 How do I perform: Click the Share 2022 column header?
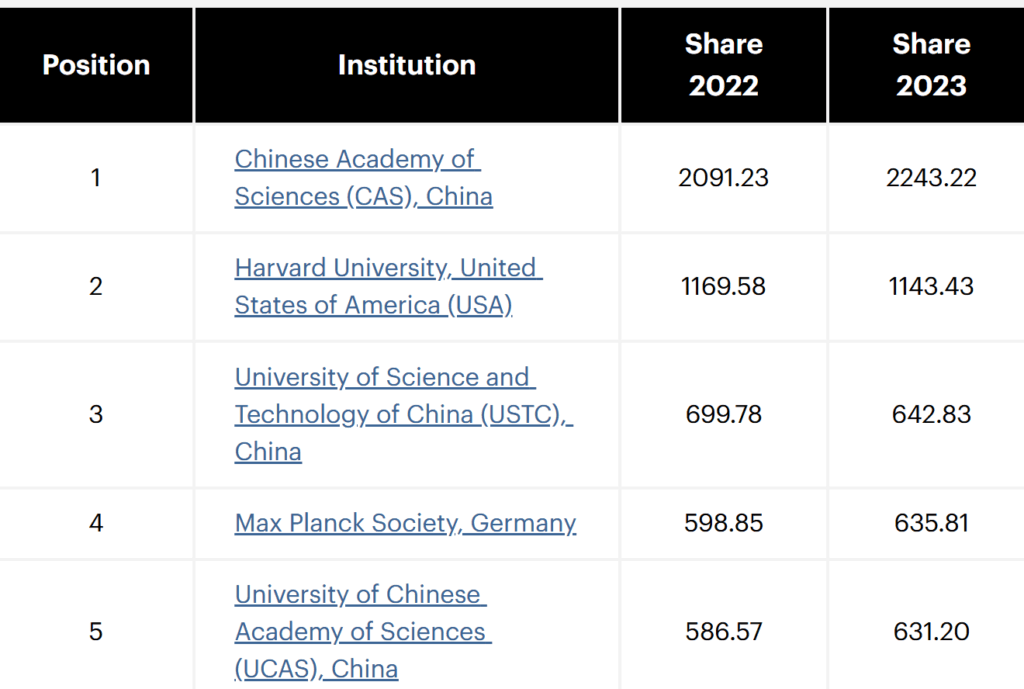click(x=724, y=65)
